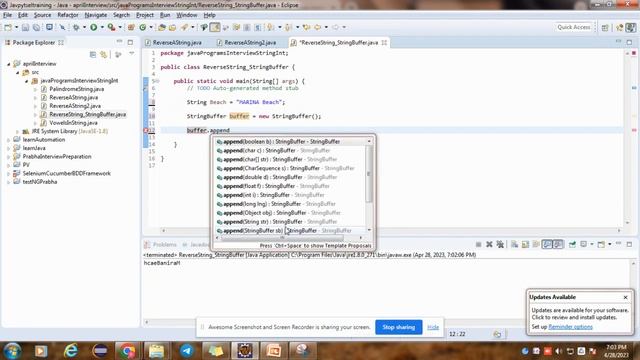
Task: Open Chrome from the Windows taskbar
Action: click(127, 351)
